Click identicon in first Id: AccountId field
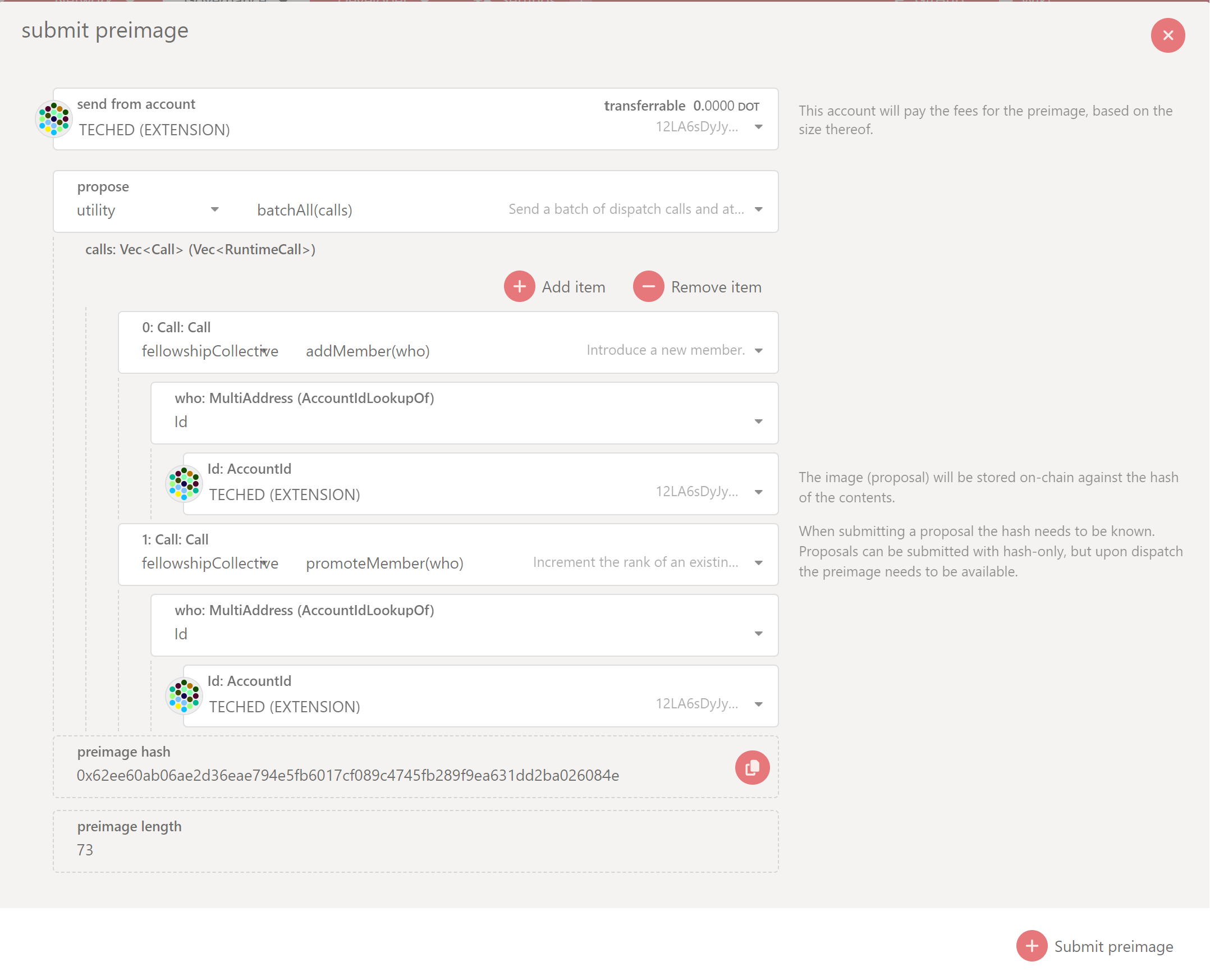The height and width of the screenshot is (980, 1210). [184, 484]
